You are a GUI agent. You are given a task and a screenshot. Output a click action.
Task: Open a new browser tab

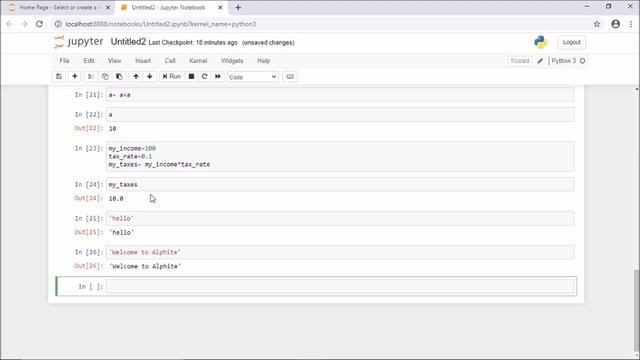point(238,7)
